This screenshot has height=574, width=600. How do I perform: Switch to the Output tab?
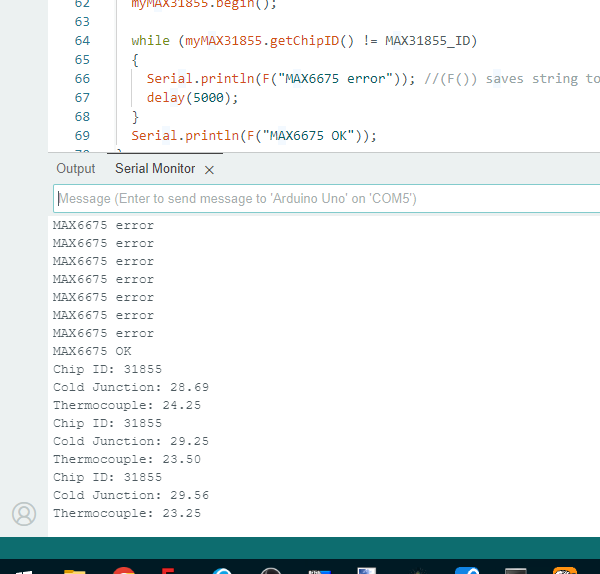click(75, 169)
